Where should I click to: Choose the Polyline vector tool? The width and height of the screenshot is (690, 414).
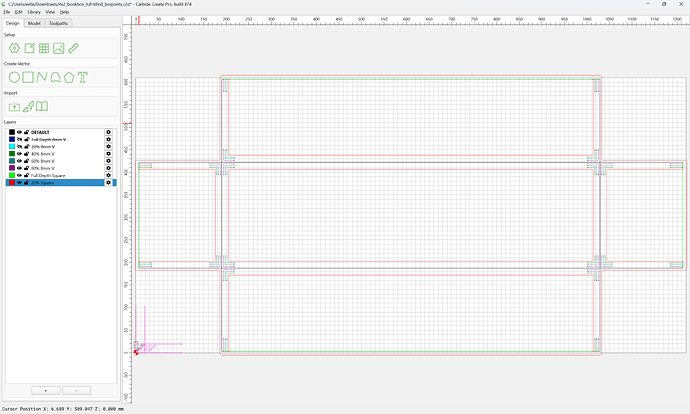(x=41, y=77)
